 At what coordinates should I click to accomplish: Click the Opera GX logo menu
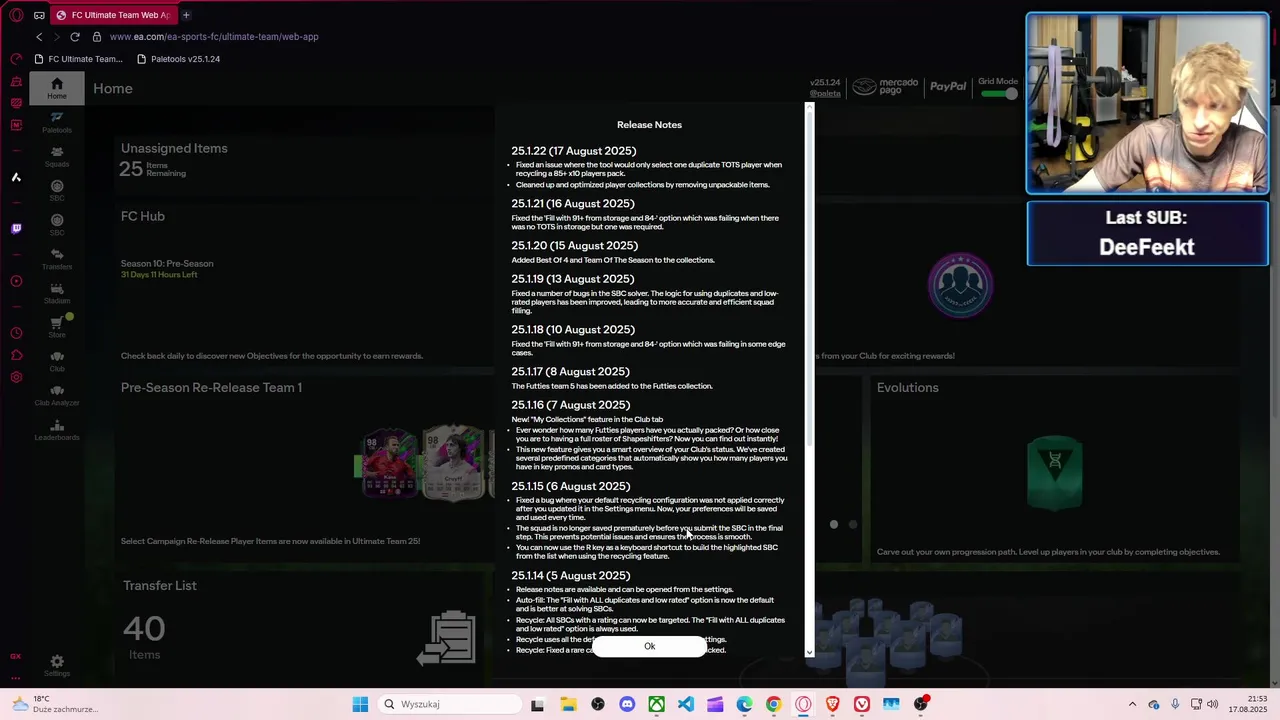pos(16,15)
